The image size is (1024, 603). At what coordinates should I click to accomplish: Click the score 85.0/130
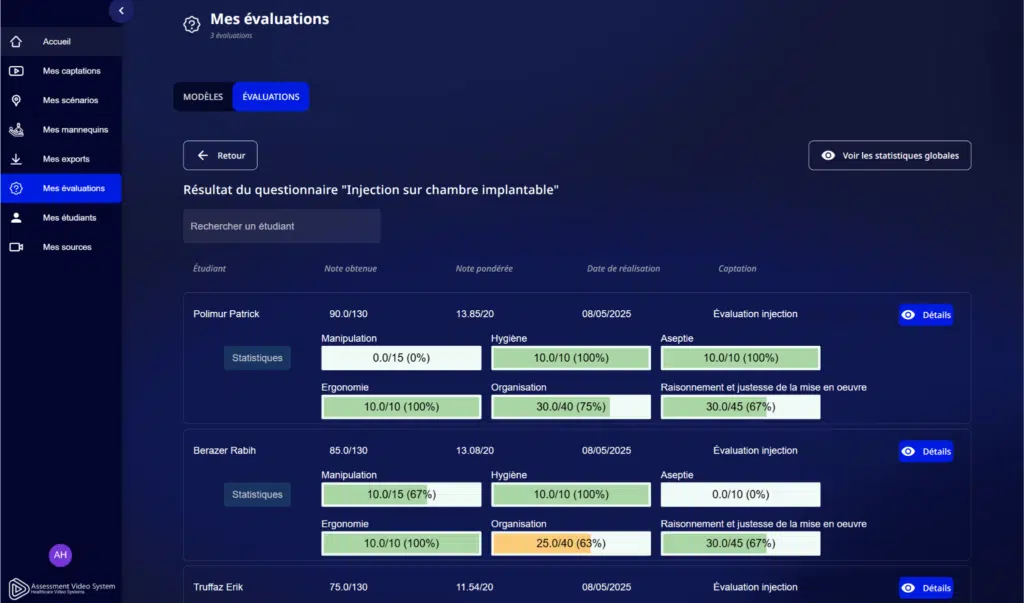pyautogui.click(x=348, y=451)
